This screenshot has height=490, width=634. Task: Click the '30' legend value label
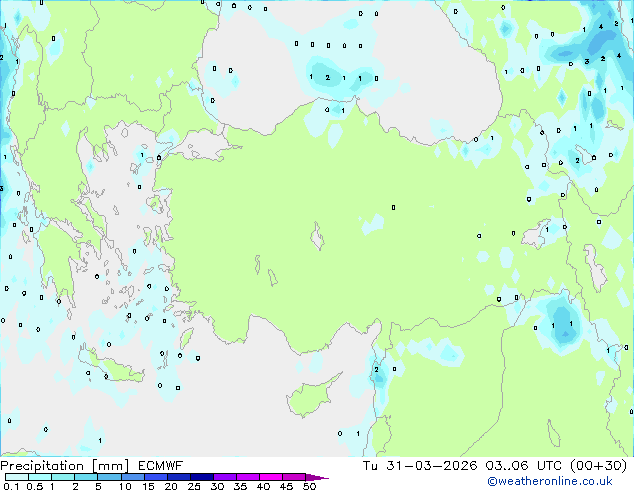click(217, 486)
